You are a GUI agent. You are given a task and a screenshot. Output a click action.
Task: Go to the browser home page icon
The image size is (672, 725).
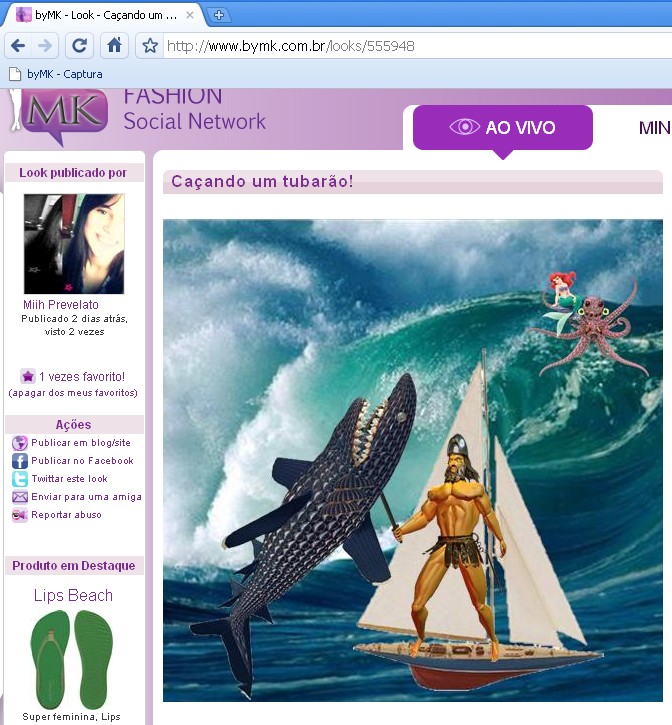(x=115, y=46)
